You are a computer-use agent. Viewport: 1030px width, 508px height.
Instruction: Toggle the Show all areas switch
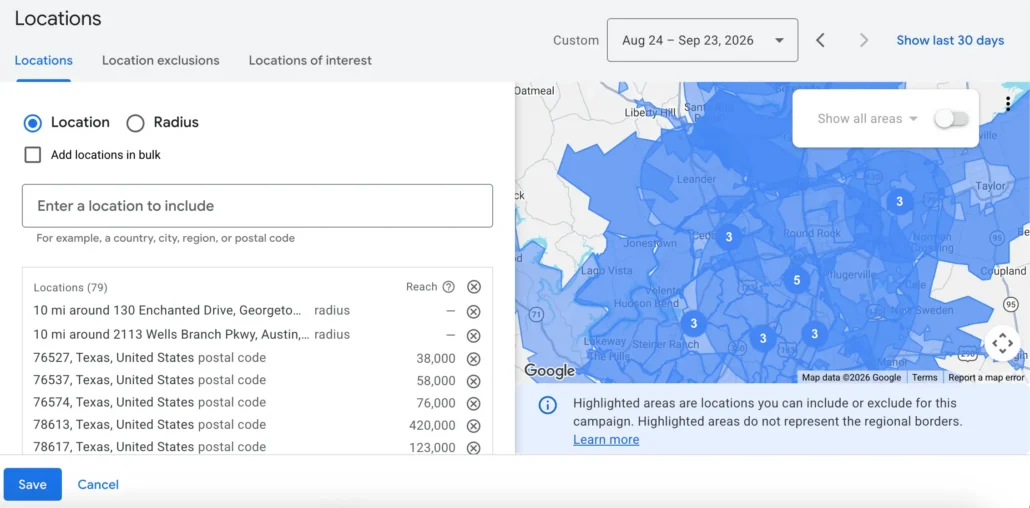click(x=951, y=119)
